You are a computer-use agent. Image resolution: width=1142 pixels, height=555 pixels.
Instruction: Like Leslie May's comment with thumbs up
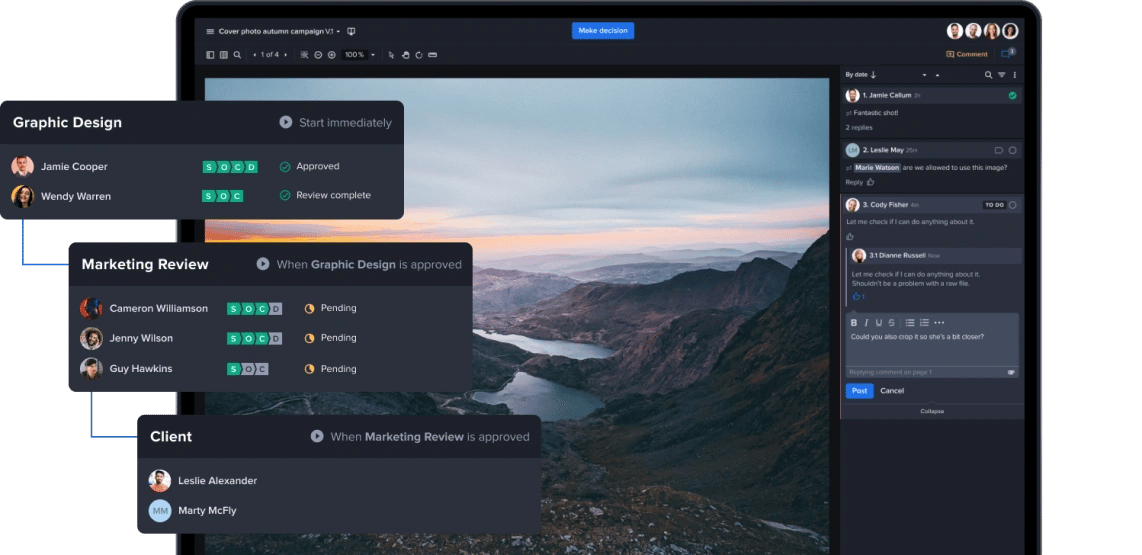pyautogui.click(x=871, y=182)
